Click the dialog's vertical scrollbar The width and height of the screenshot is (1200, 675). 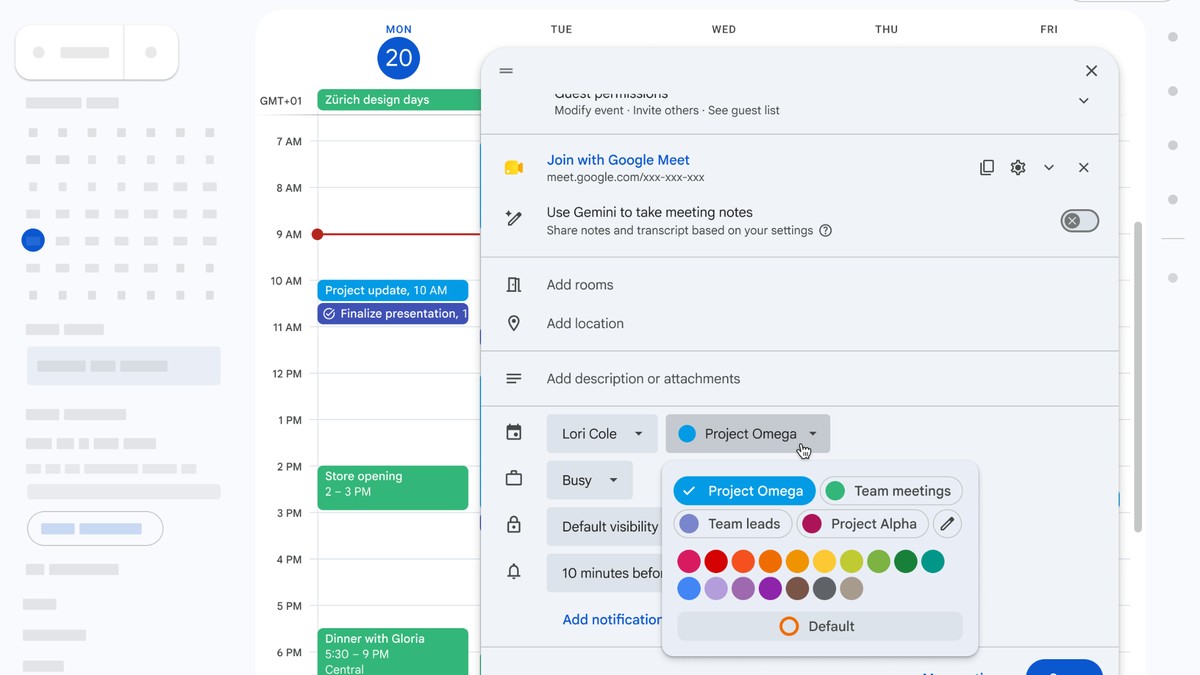click(x=1138, y=377)
